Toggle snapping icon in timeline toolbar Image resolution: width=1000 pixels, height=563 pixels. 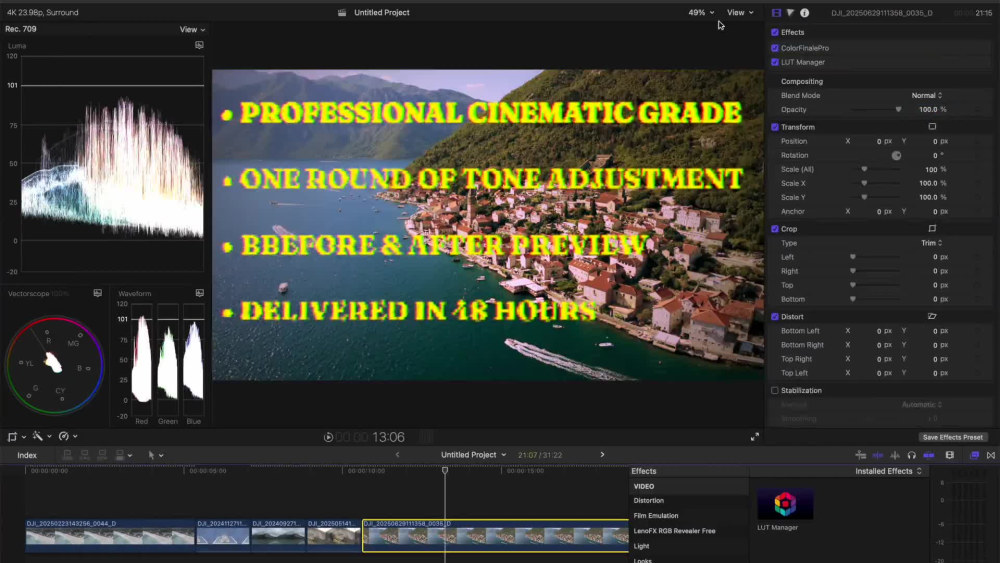coord(929,455)
